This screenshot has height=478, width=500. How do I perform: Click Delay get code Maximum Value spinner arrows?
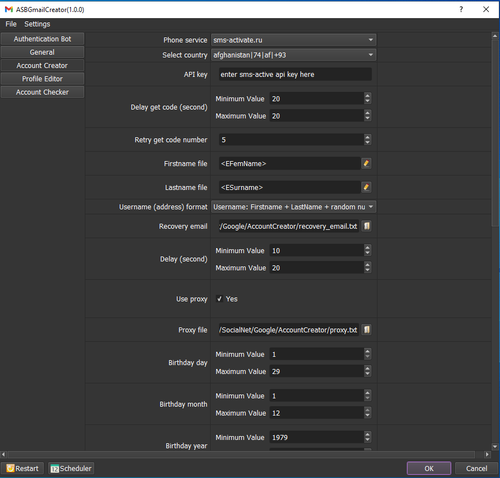[x=367, y=116]
